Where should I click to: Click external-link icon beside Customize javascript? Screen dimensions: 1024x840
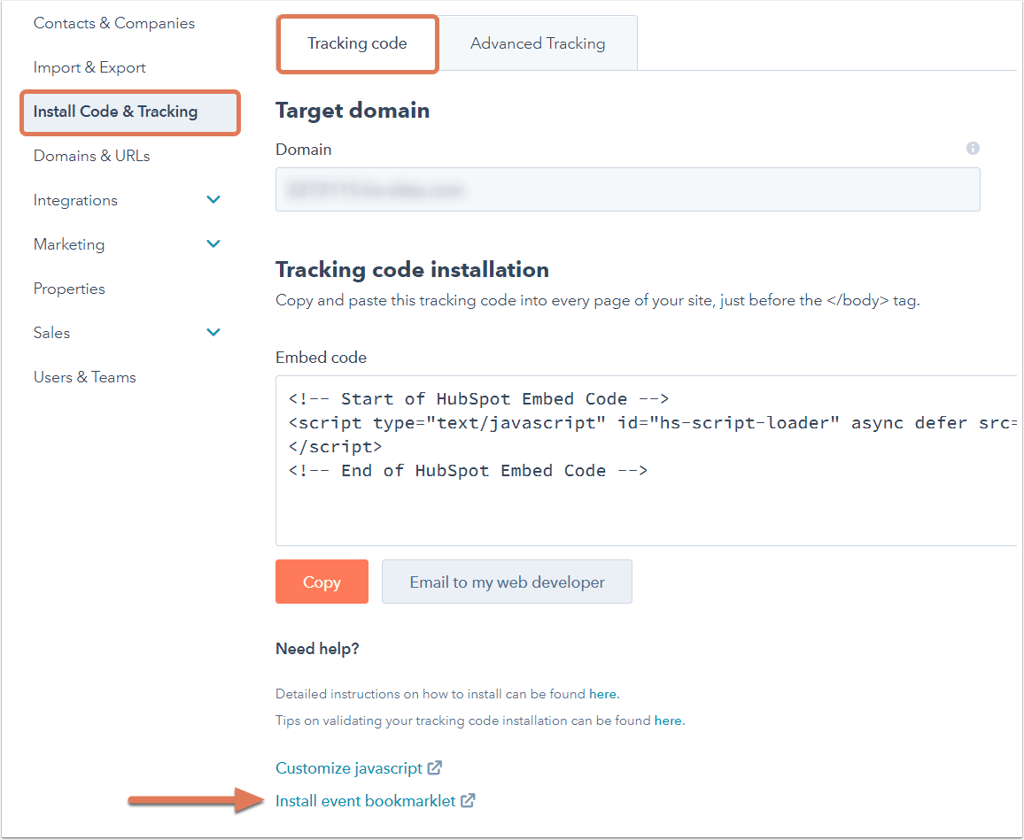(435, 767)
